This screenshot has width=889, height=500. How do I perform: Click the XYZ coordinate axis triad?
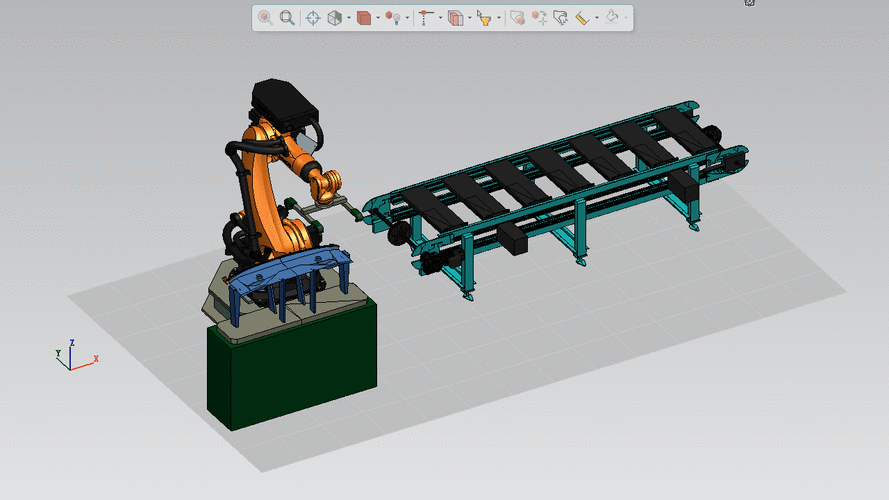tap(77, 355)
